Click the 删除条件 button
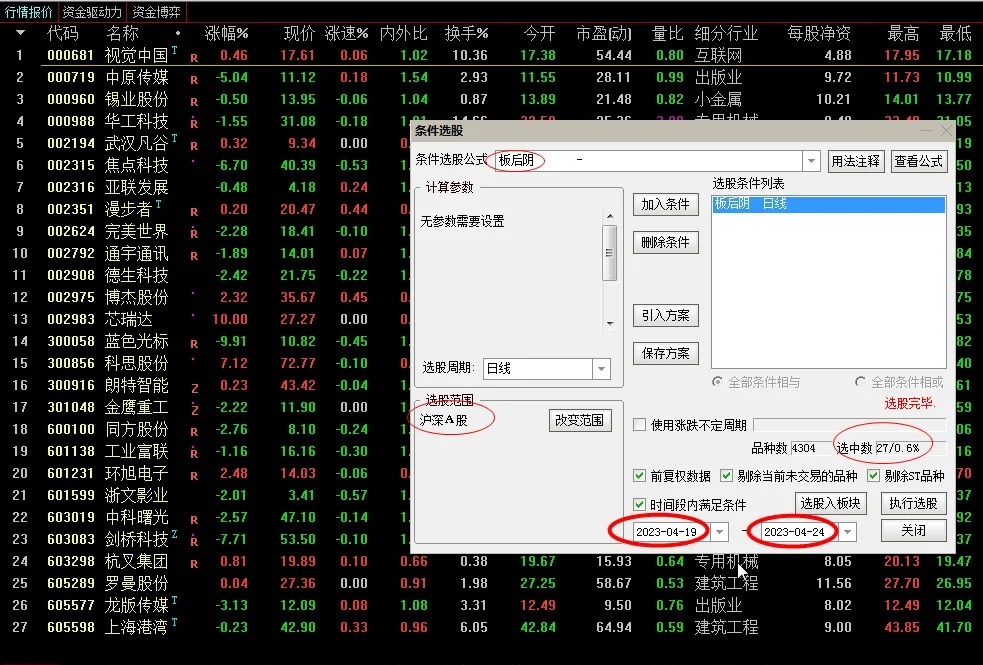 665,242
